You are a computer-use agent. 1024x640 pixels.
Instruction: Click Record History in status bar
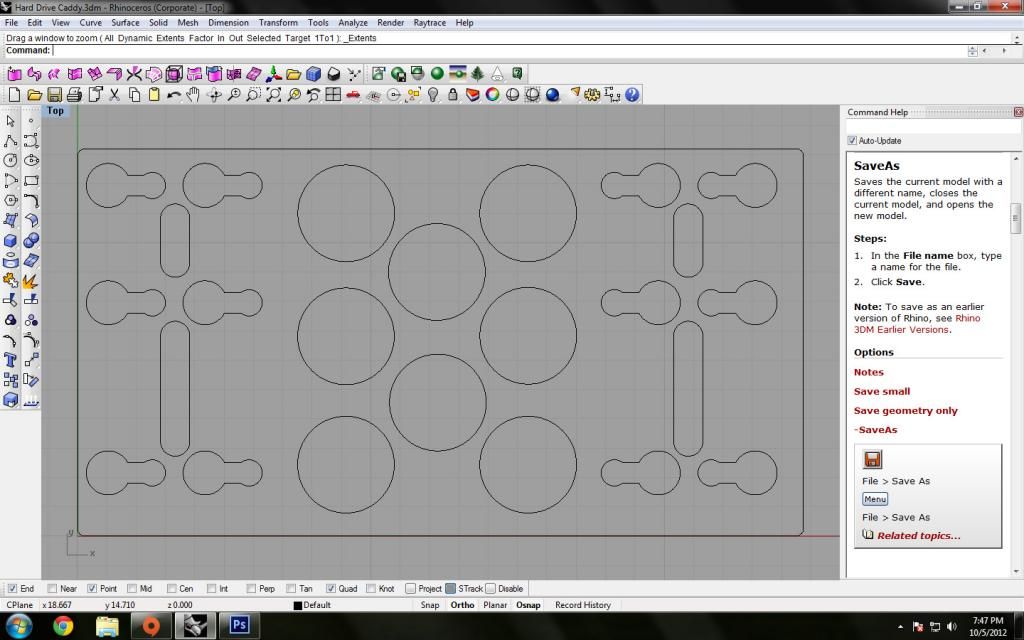click(583, 605)
